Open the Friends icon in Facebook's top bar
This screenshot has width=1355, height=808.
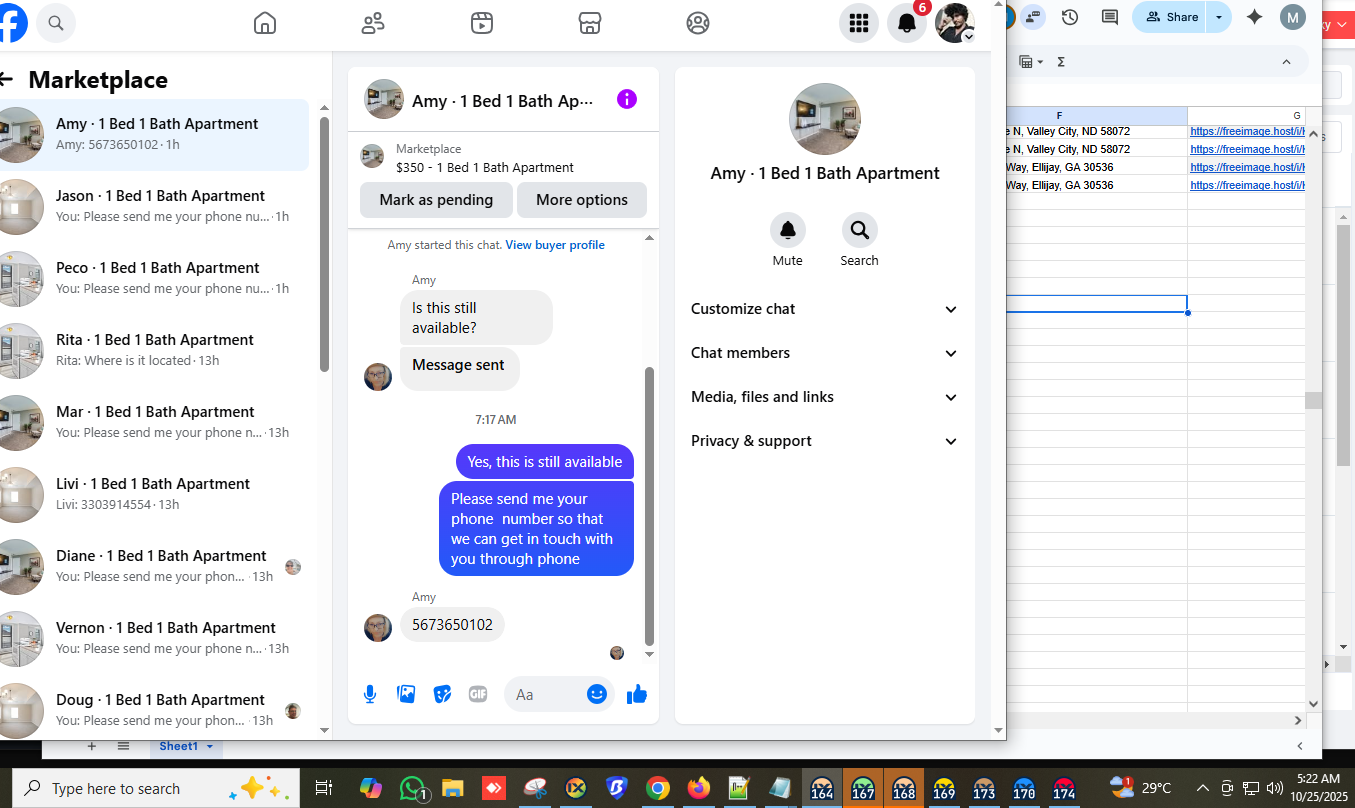coord(373,23)
